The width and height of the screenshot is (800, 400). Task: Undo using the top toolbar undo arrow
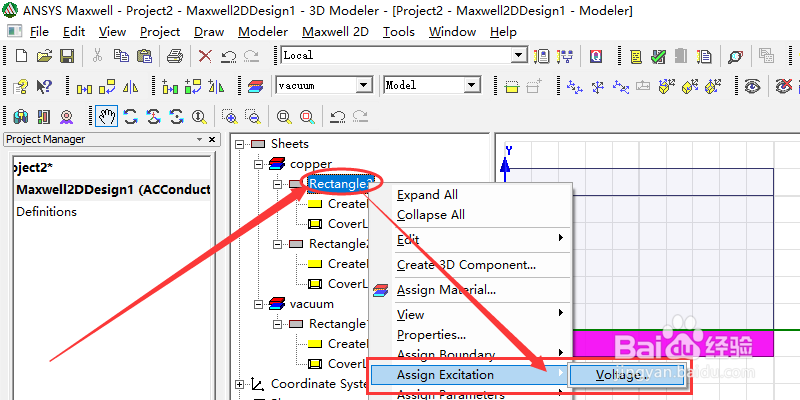[x=229, y=56]
